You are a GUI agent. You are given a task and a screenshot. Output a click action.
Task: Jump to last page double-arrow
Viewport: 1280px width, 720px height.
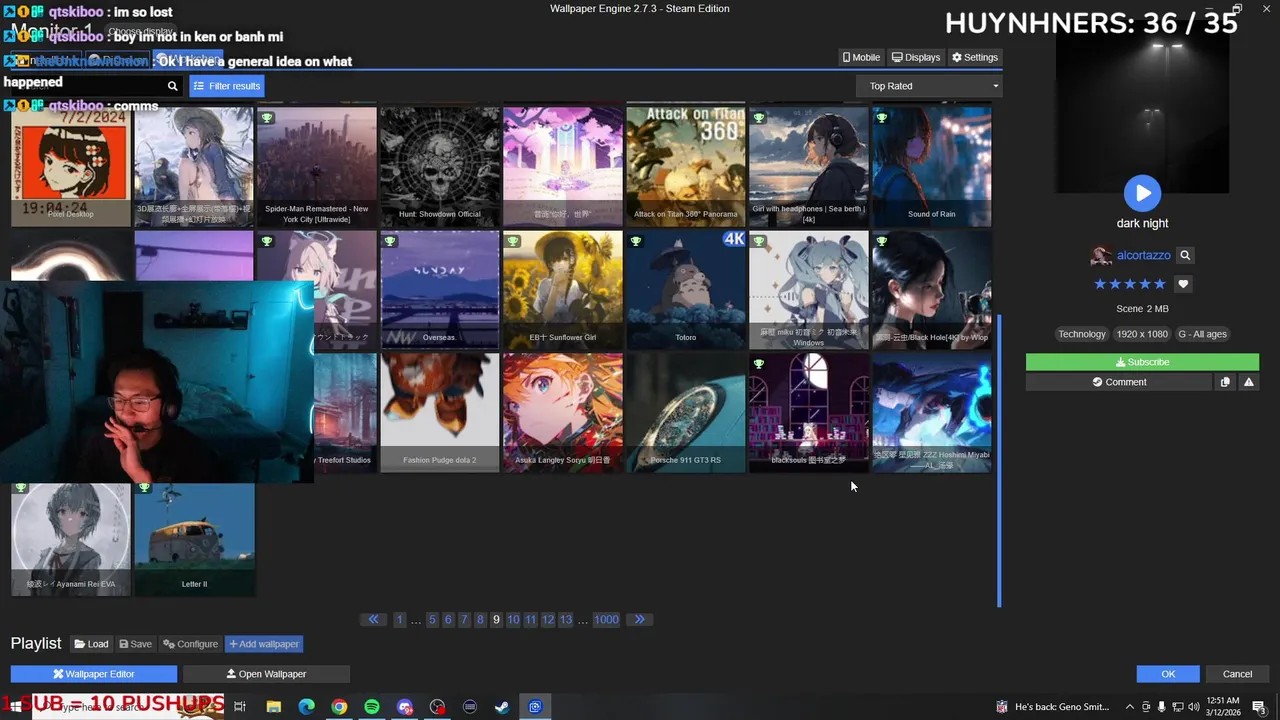(x=640, y=619)
